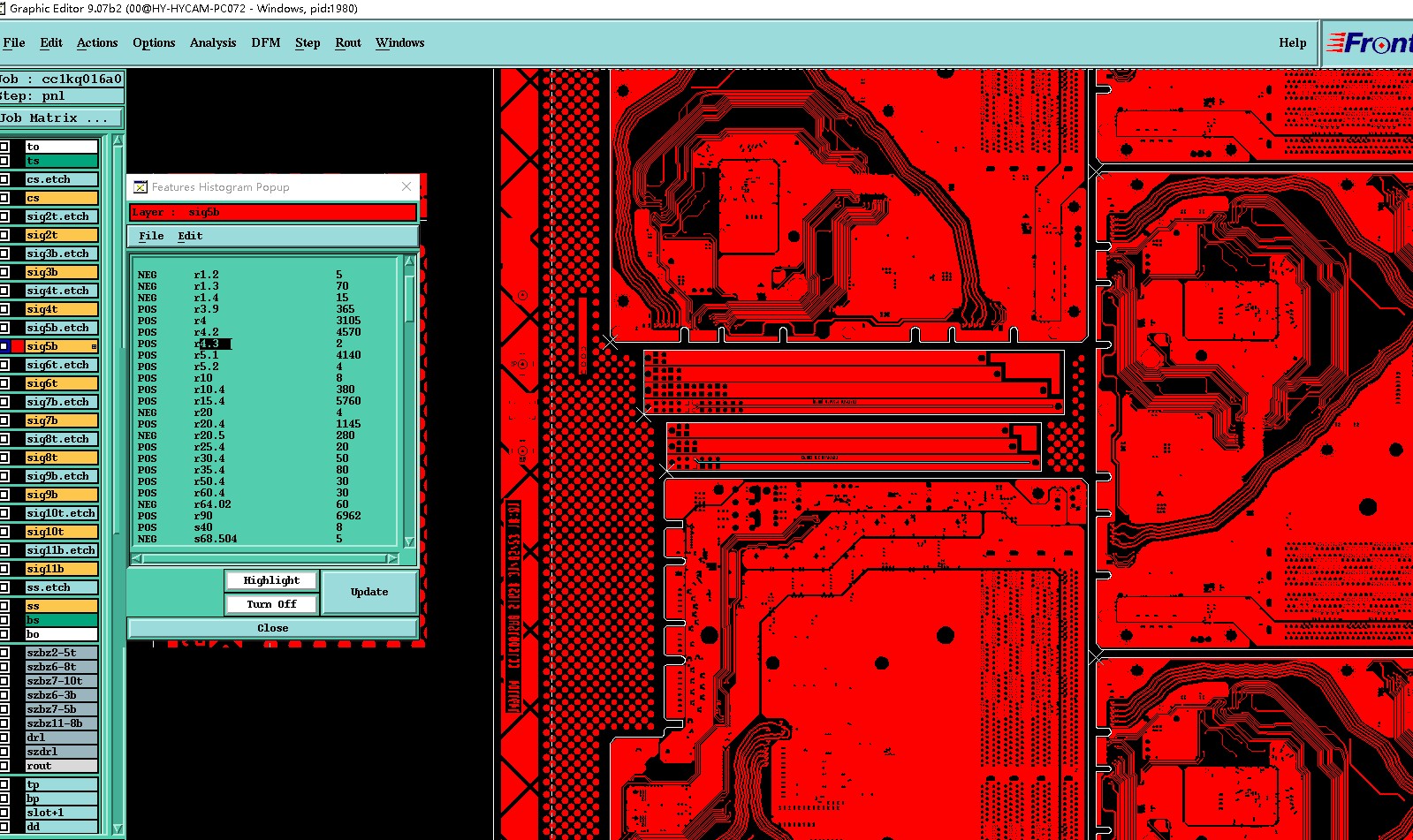Close the Features Histogram Popup with the X
Image resolution: width=1413 pixels, height=840 pixels.
(406, 186)
